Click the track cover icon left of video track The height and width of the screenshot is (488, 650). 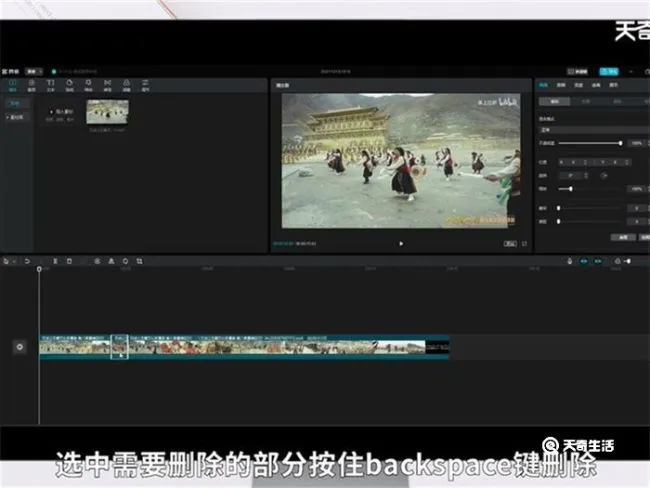(x=19, y=347)
